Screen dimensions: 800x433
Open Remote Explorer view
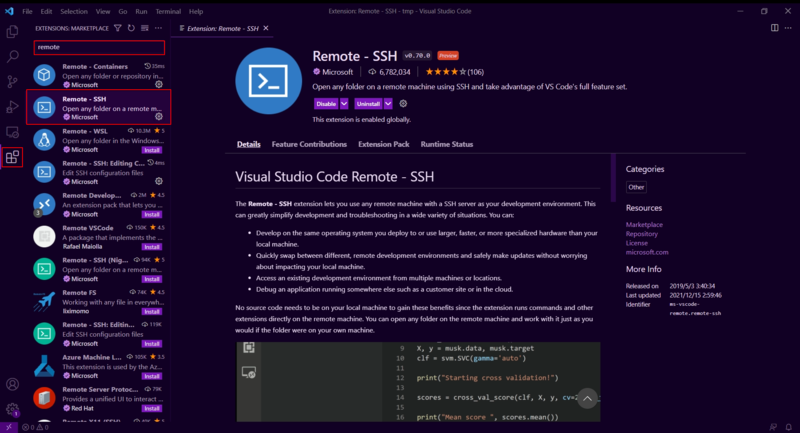12,132
